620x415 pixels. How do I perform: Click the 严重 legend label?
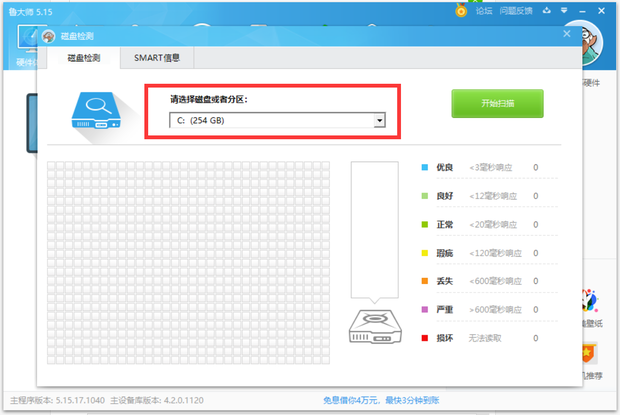click(x=444, y=309)
